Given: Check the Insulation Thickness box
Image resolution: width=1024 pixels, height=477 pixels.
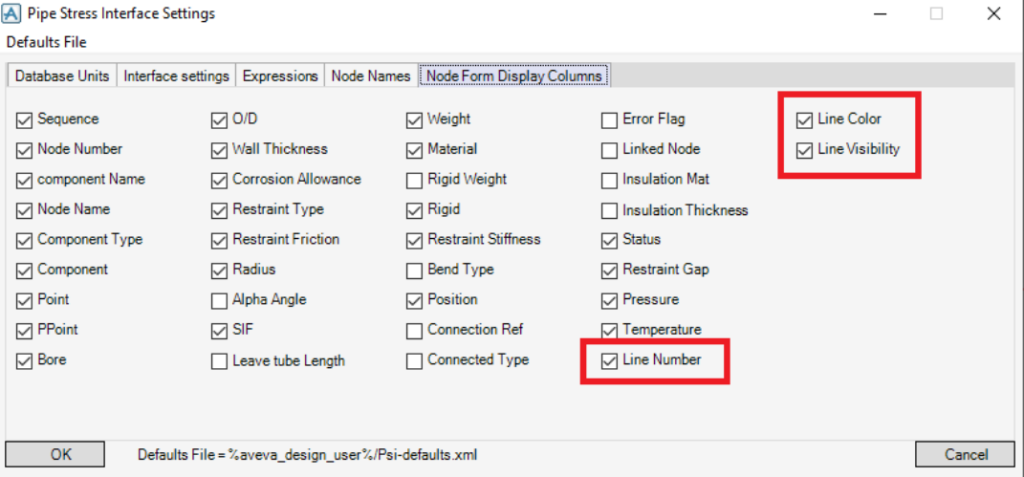Looking at the screenshot, I should tap(610, 211).
